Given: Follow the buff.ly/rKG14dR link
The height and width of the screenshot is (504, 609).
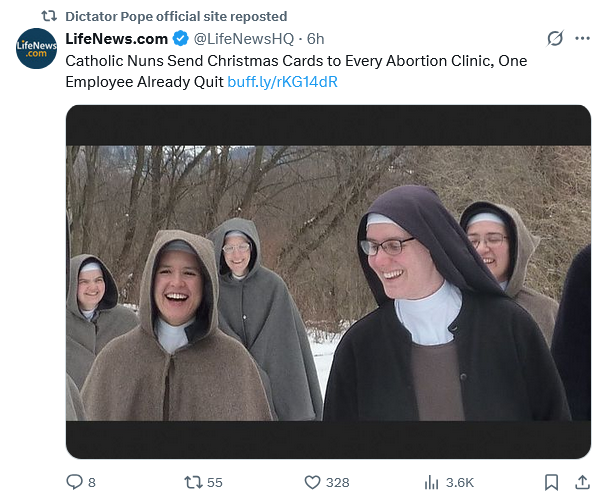Looking at the screenshot, I should pos(282,81).
